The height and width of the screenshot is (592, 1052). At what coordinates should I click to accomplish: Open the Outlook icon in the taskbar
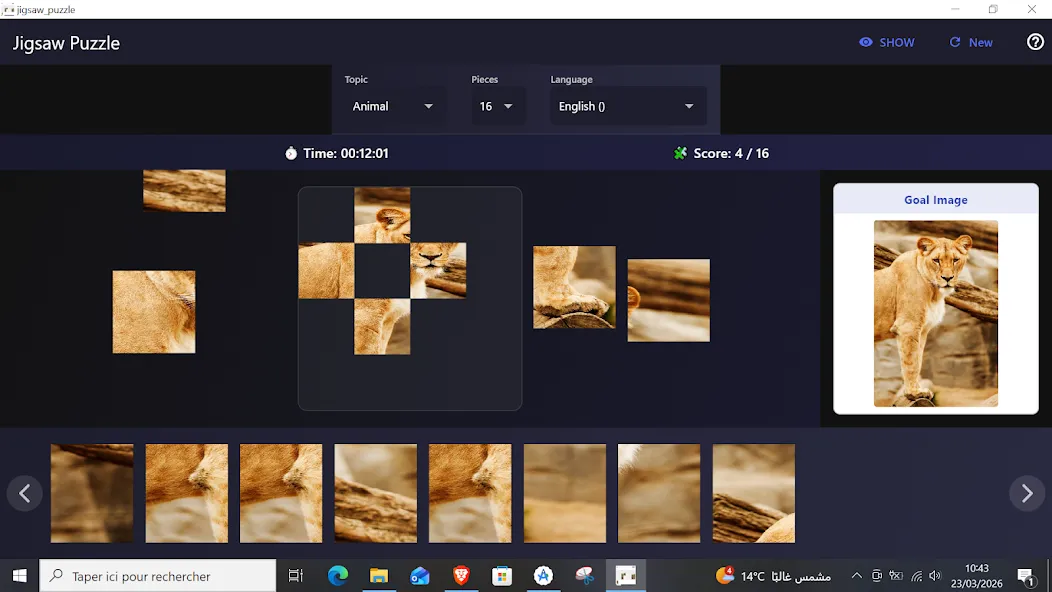pos(420,576)
